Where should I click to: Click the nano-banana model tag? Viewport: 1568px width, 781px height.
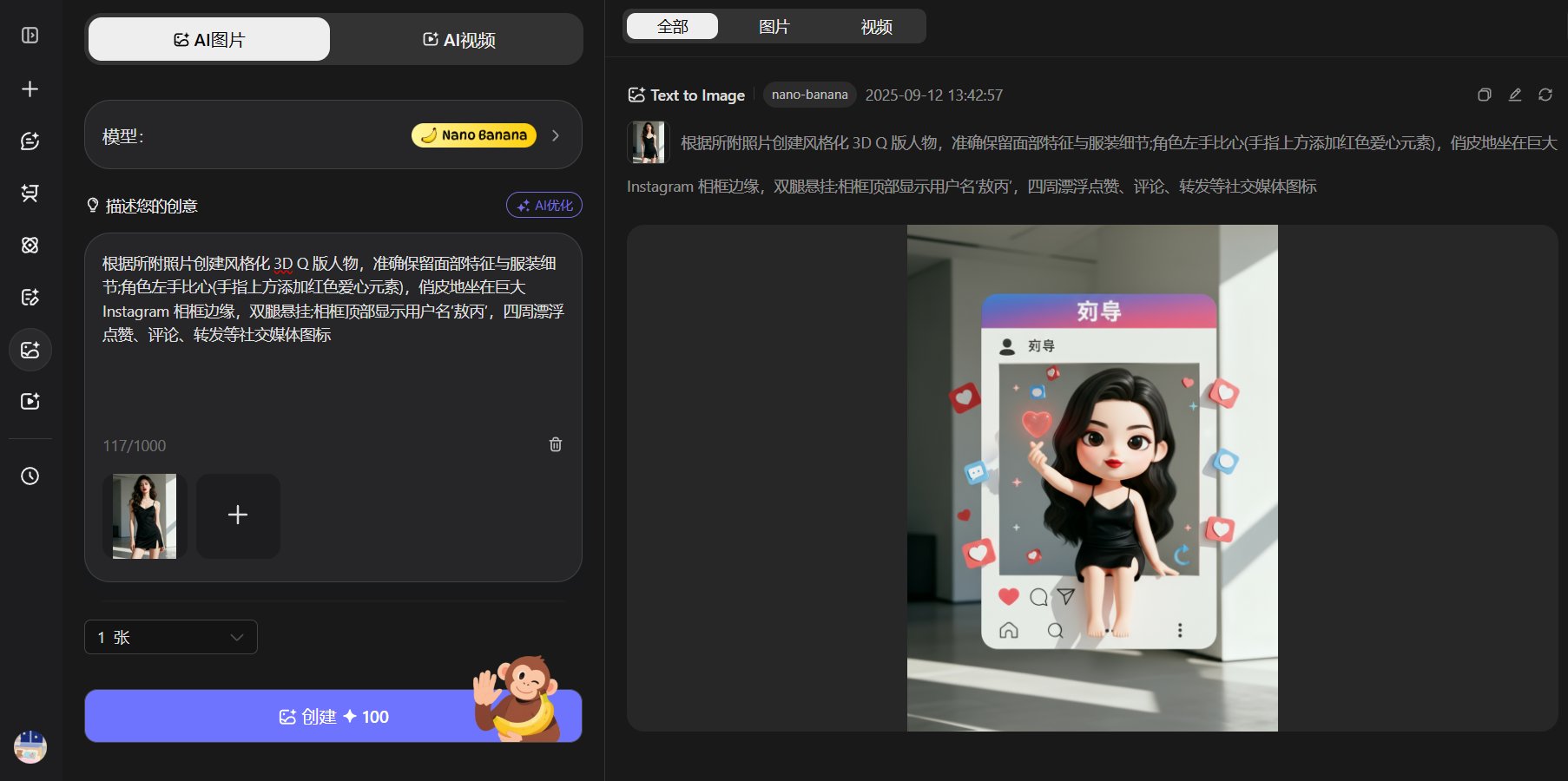coord(809,95)
